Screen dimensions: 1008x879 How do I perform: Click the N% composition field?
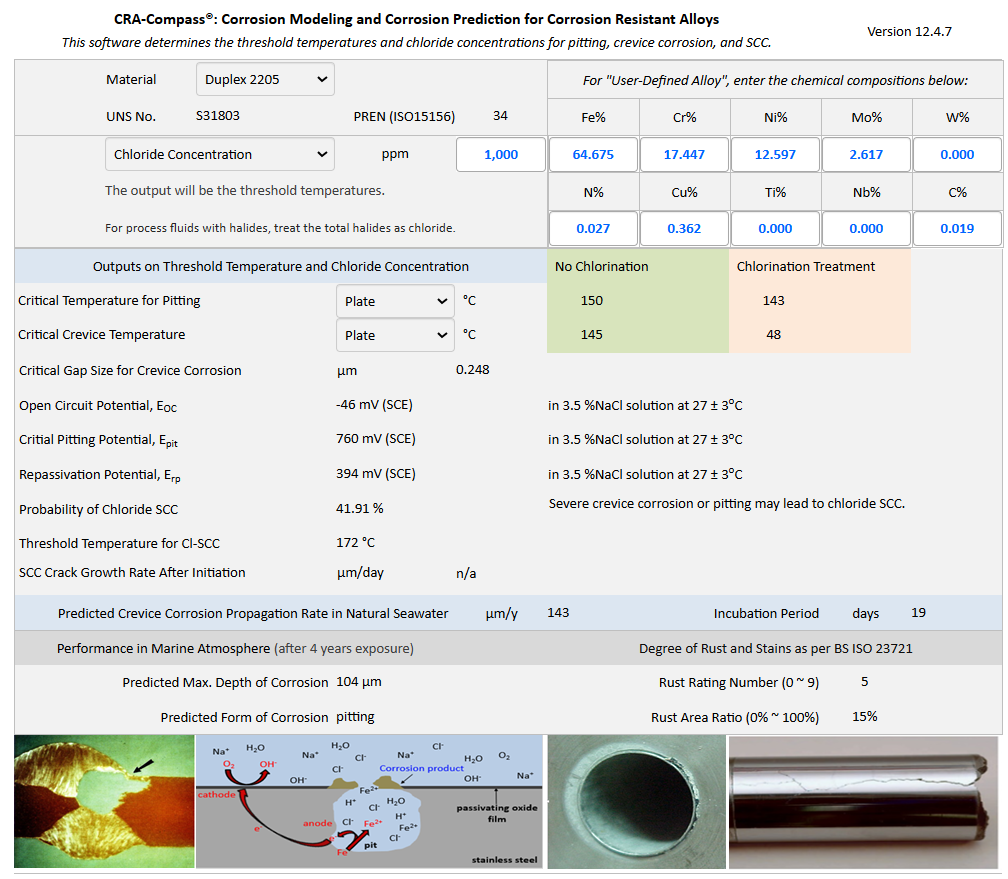[593, 228]
